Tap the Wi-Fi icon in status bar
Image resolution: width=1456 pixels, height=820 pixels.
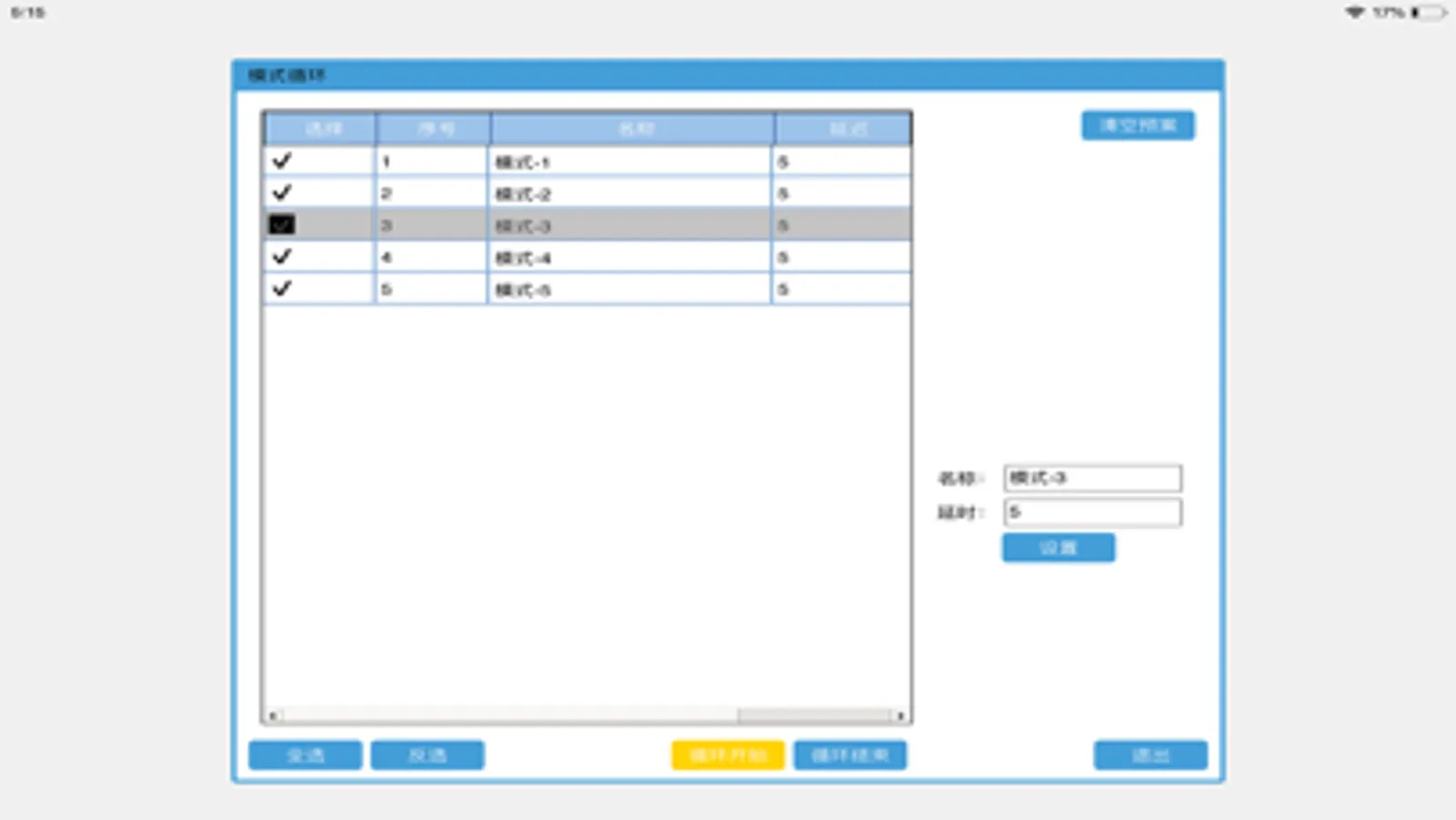(x=1355, y=13)
